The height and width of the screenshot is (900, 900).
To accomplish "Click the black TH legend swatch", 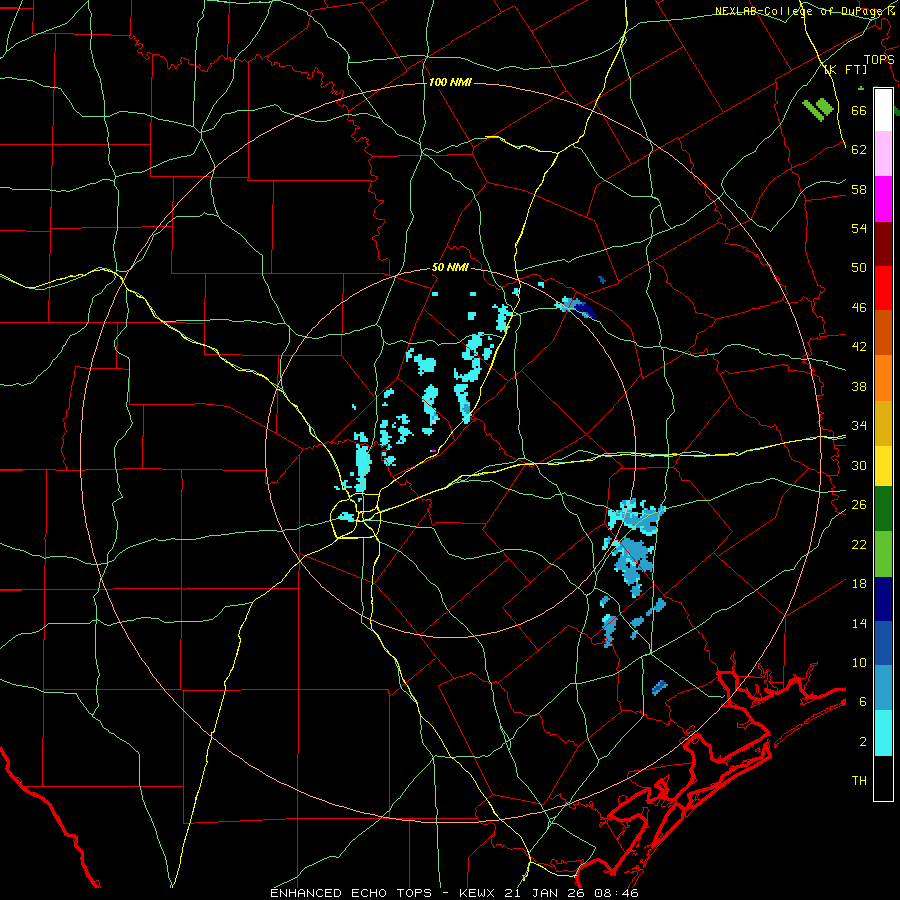I will click(x=883, y=778).
